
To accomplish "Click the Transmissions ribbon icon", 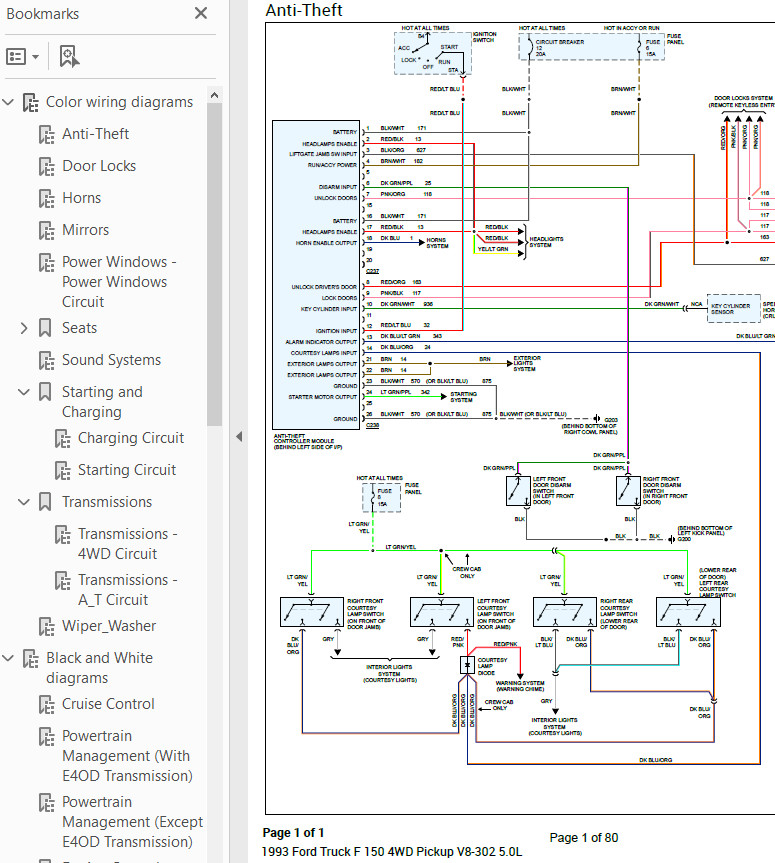I will [45, 501].
